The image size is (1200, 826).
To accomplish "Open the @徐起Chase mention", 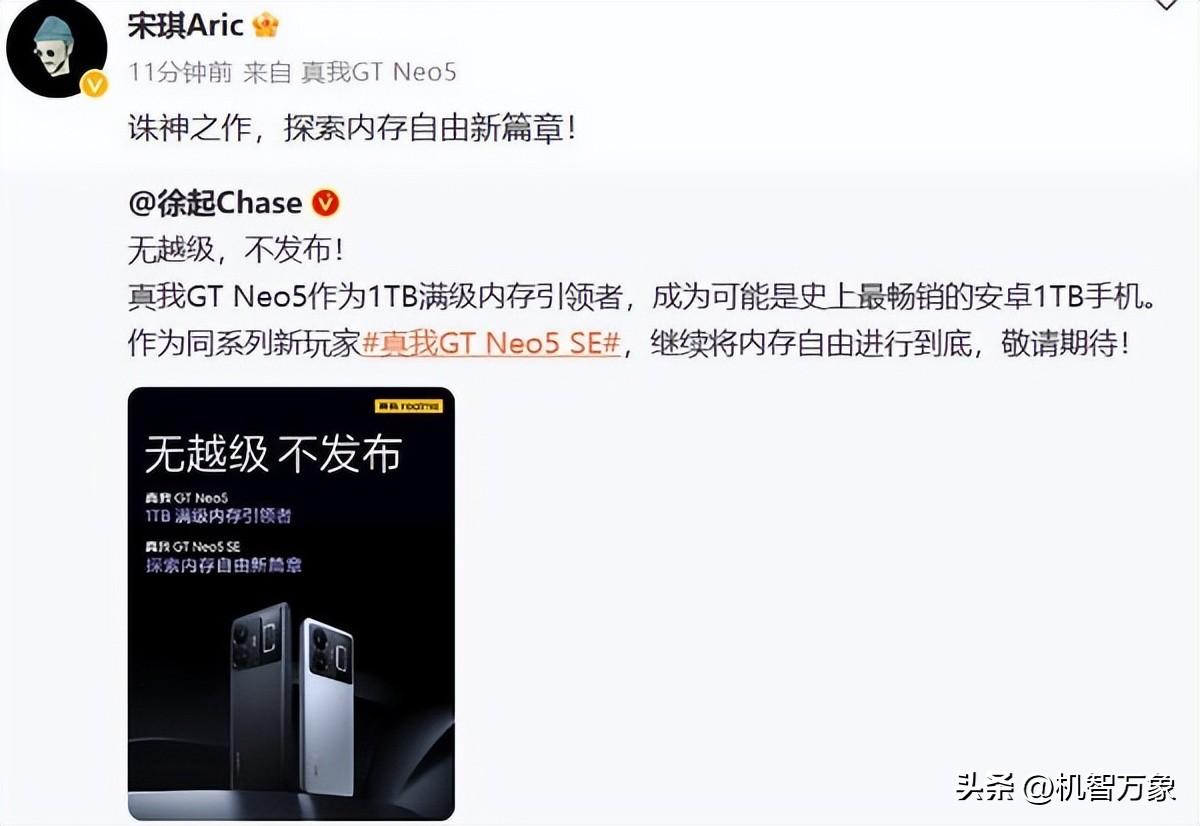I will pos(215,204).
